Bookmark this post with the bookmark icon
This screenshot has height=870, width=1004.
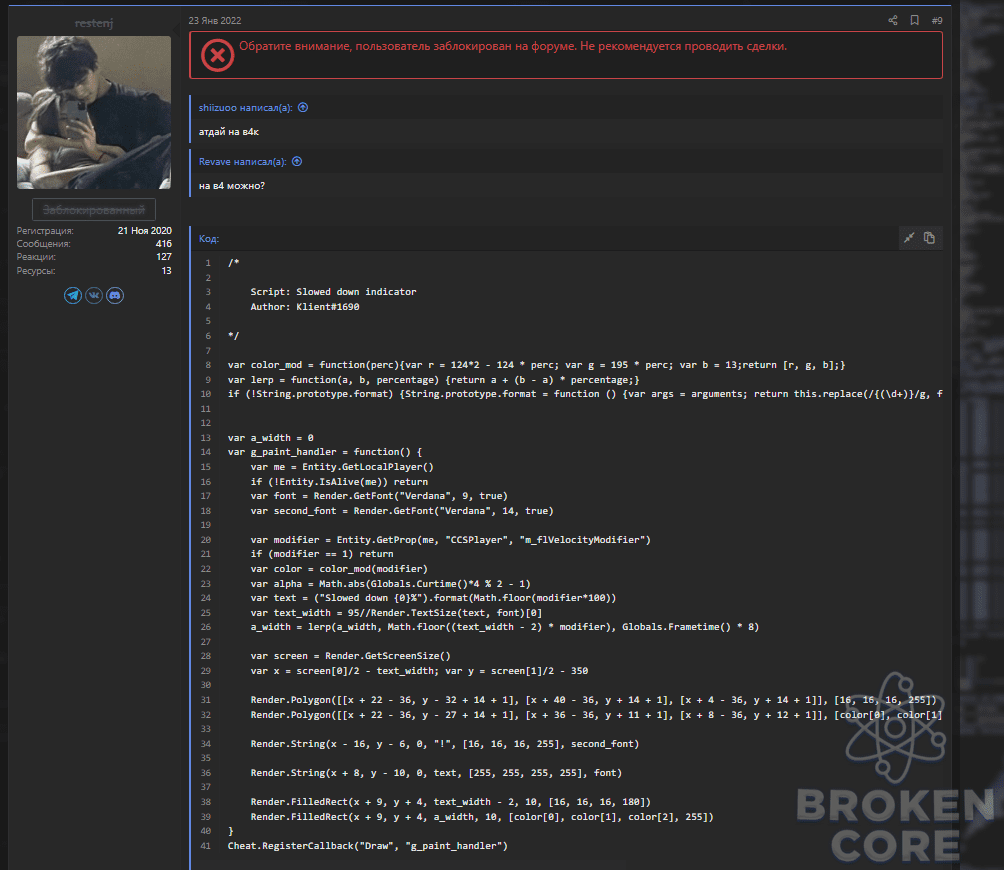pos(914,20)
